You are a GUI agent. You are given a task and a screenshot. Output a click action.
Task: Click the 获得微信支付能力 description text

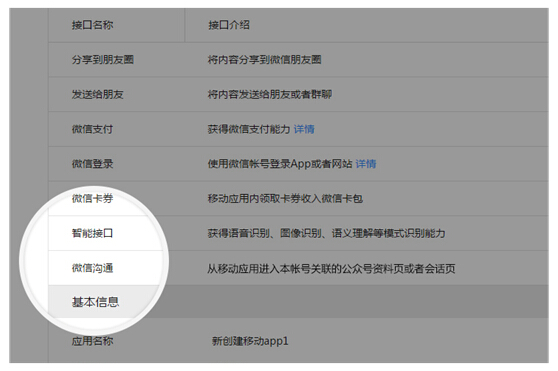[x=249, y=129]
